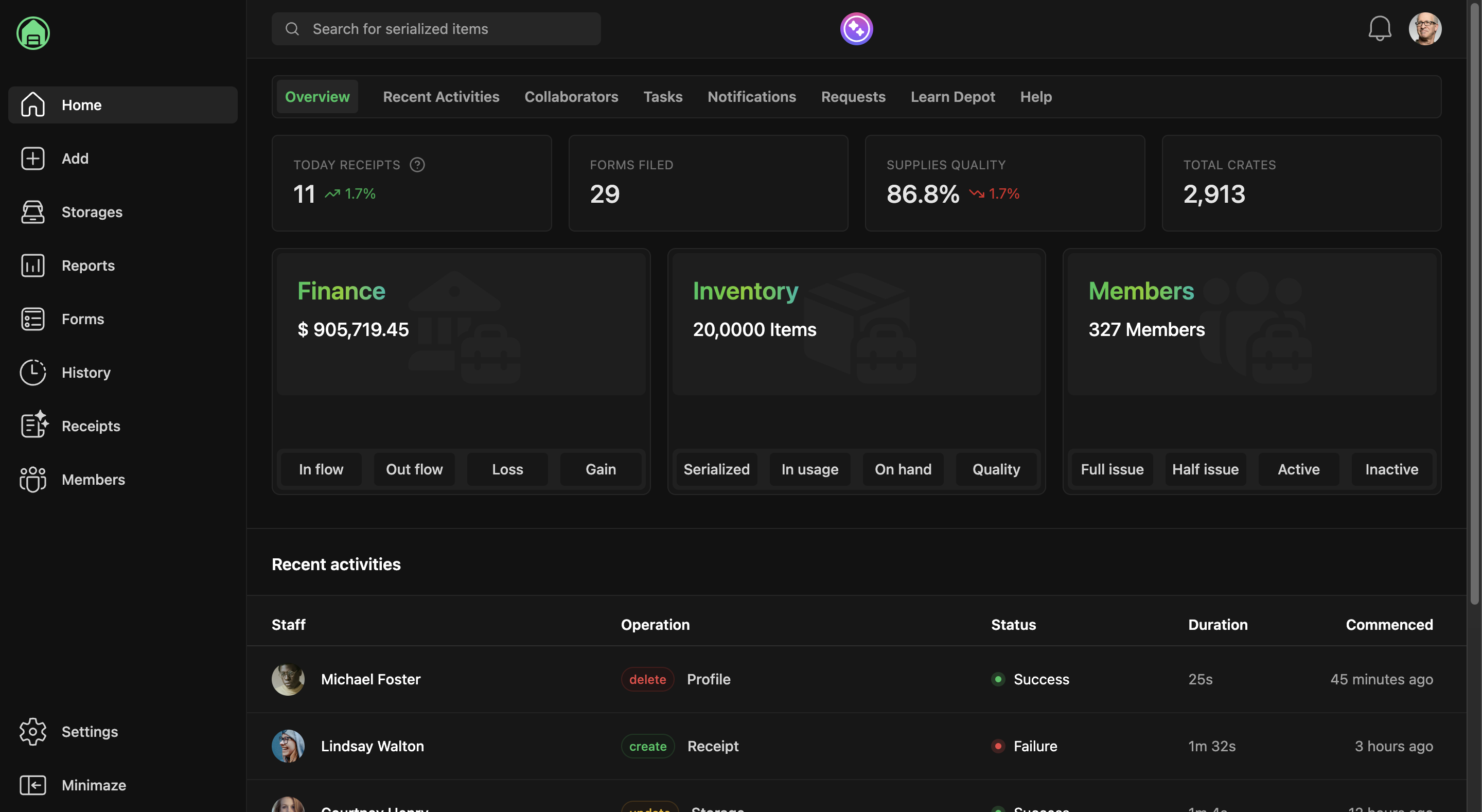Switch to the Recent Activities tab
The height and width of the screenshot is (812, 1482).
tap(440, 97)
